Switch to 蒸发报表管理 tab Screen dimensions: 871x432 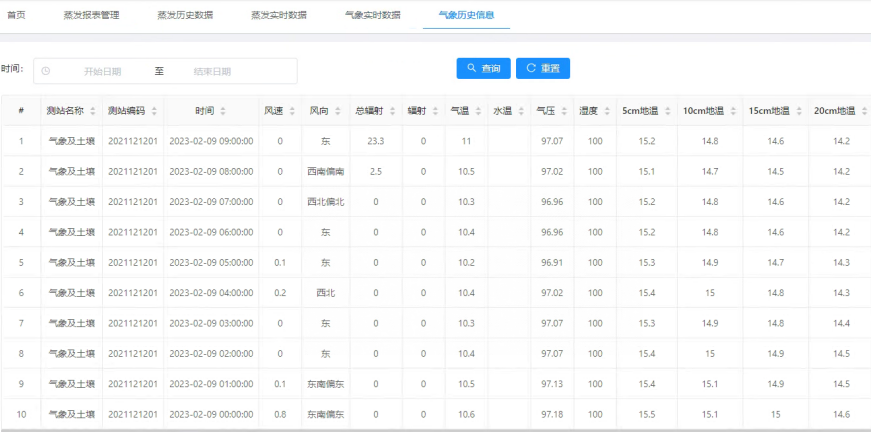[x=92, y=15]
